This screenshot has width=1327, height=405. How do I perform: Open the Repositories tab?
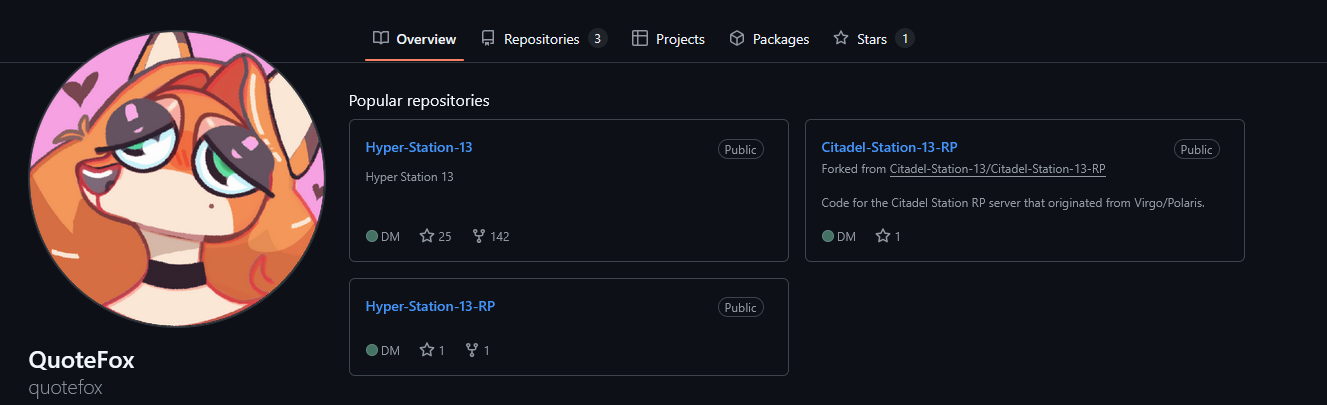(x=541, y=39)
